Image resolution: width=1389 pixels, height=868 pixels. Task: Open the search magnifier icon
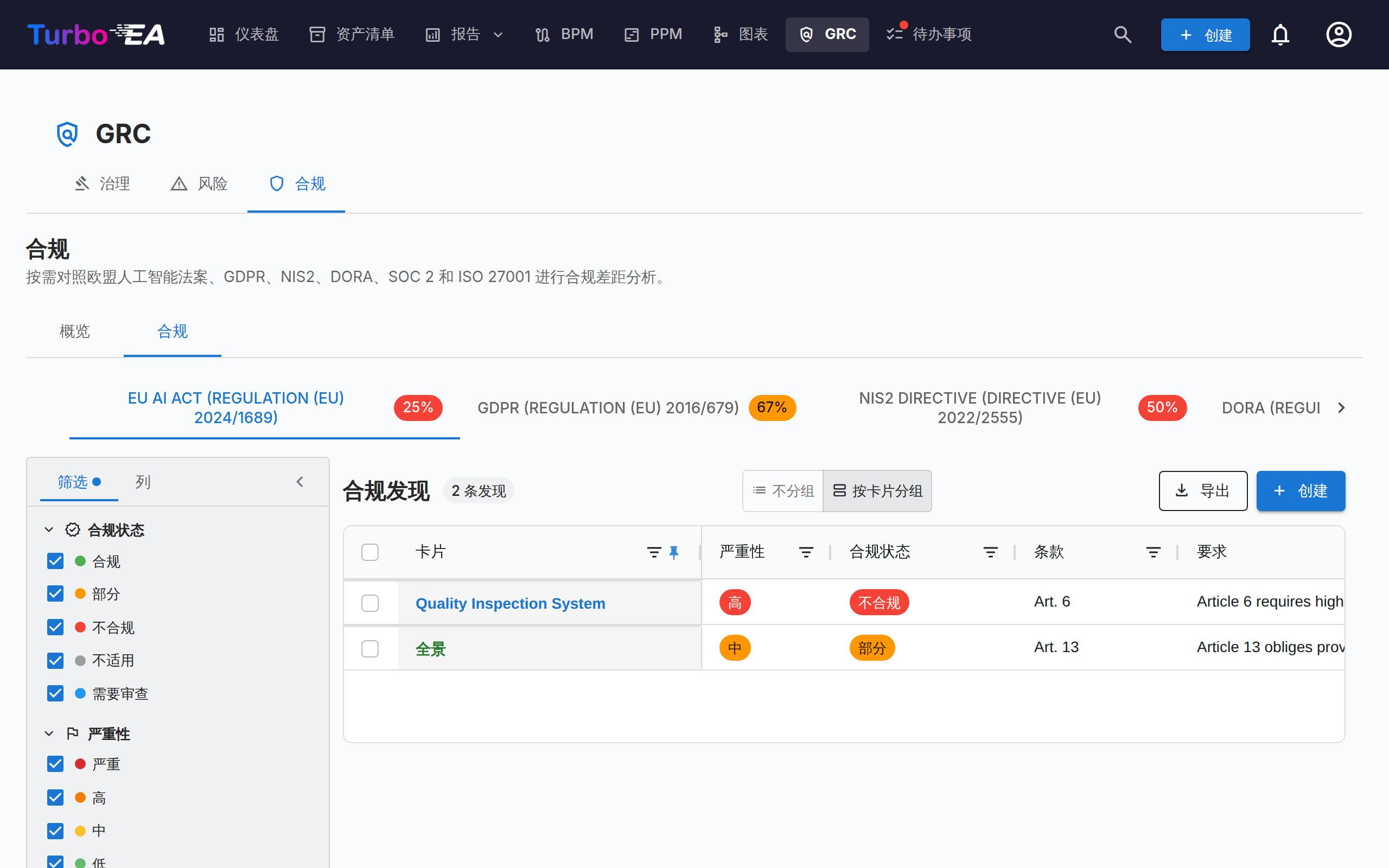1122,34
